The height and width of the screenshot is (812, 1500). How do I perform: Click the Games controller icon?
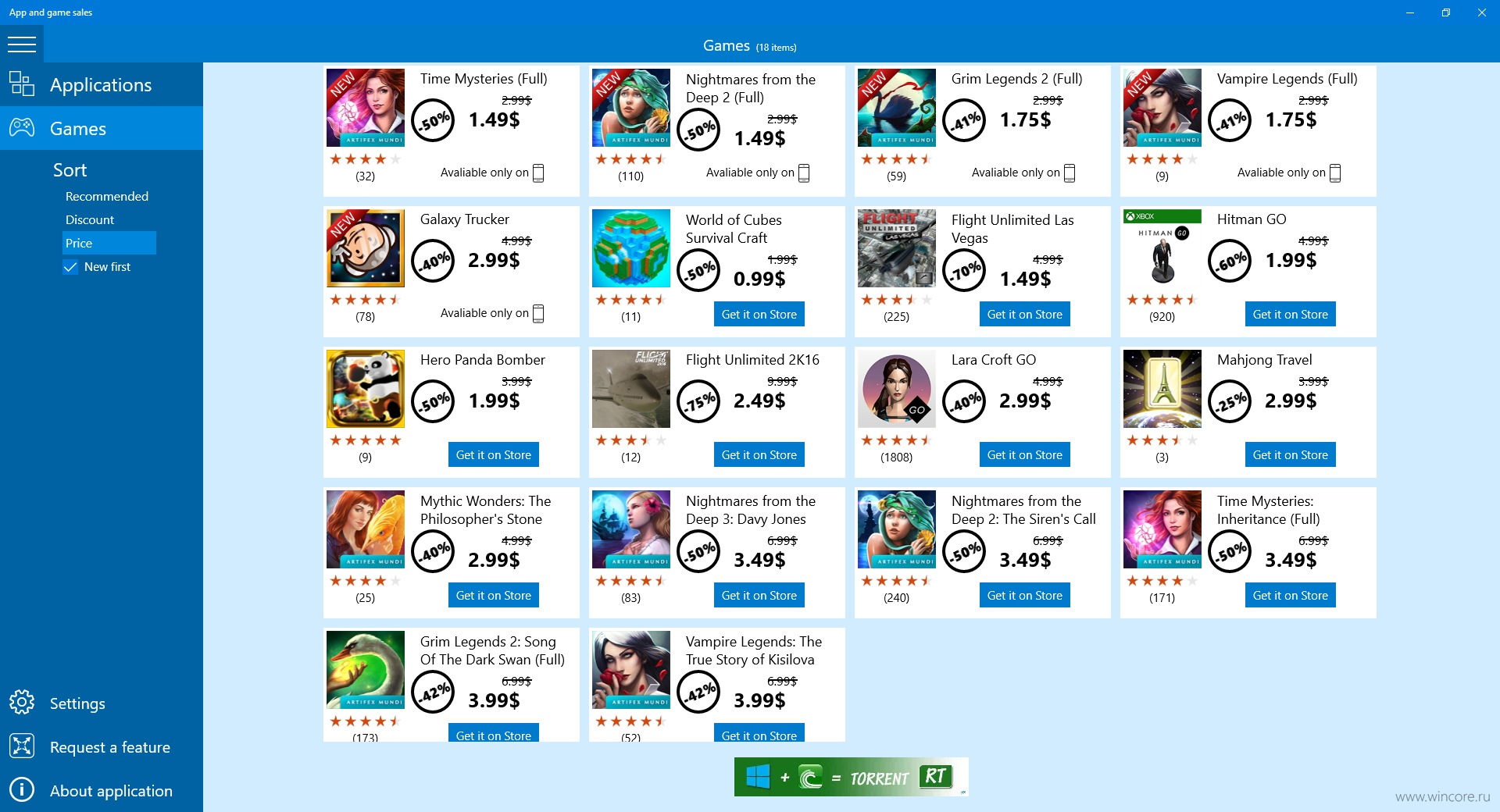click(22, 127)
